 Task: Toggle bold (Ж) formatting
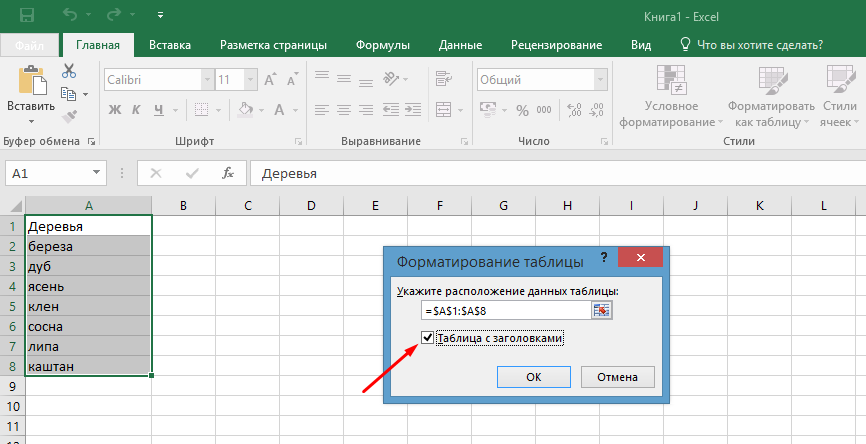114,109
